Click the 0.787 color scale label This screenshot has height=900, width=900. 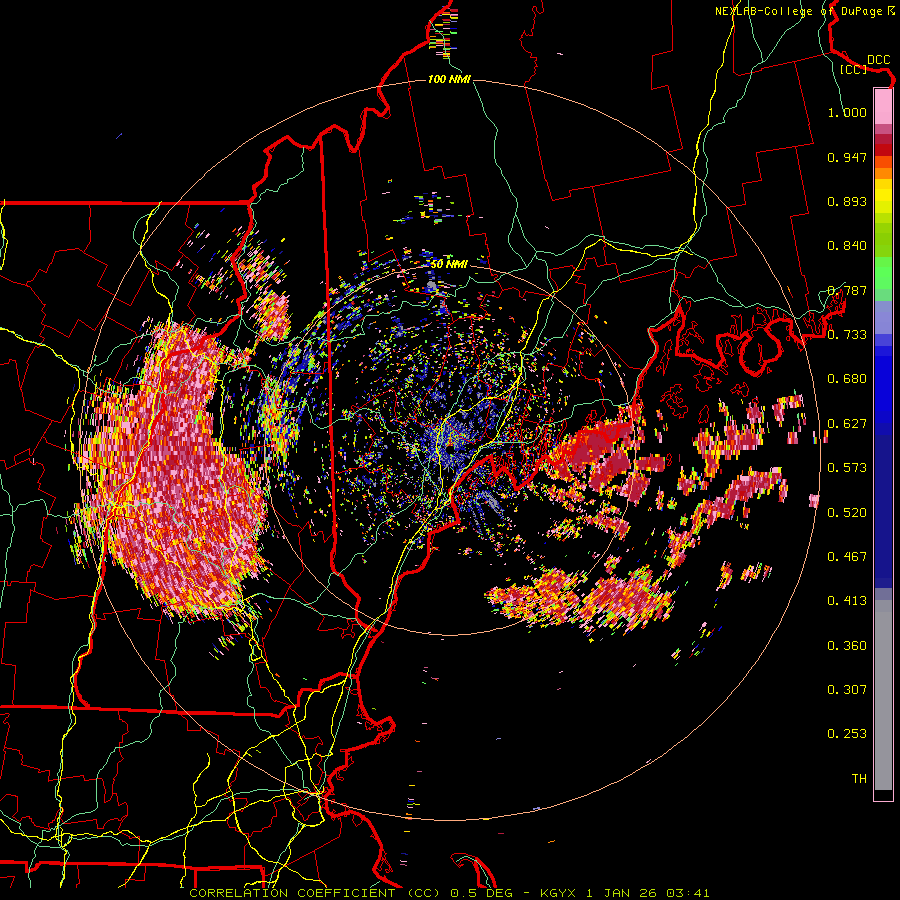(847, 290)
